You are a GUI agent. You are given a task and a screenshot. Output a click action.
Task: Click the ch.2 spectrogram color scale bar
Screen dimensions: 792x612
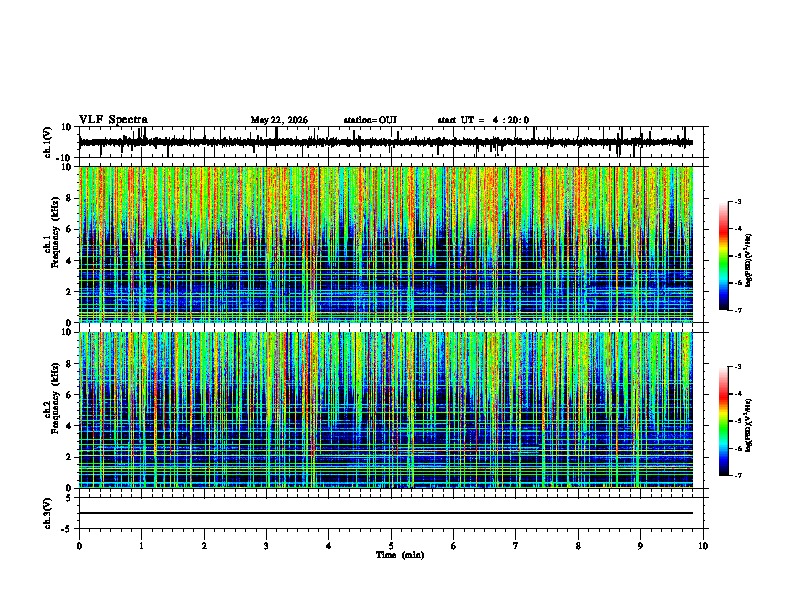[x=724, y=421]
